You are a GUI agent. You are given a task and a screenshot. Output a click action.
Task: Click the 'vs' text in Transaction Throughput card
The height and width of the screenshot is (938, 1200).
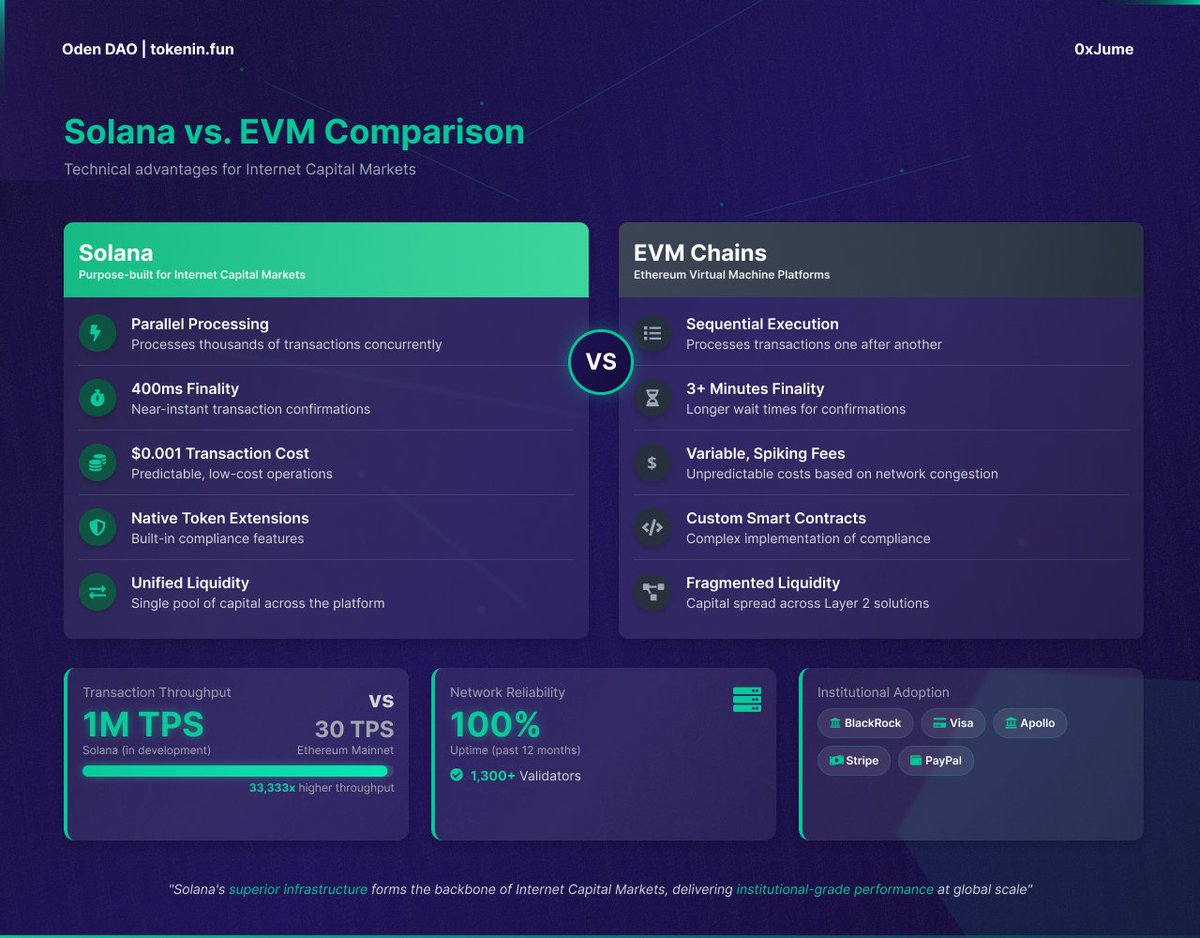381,699
